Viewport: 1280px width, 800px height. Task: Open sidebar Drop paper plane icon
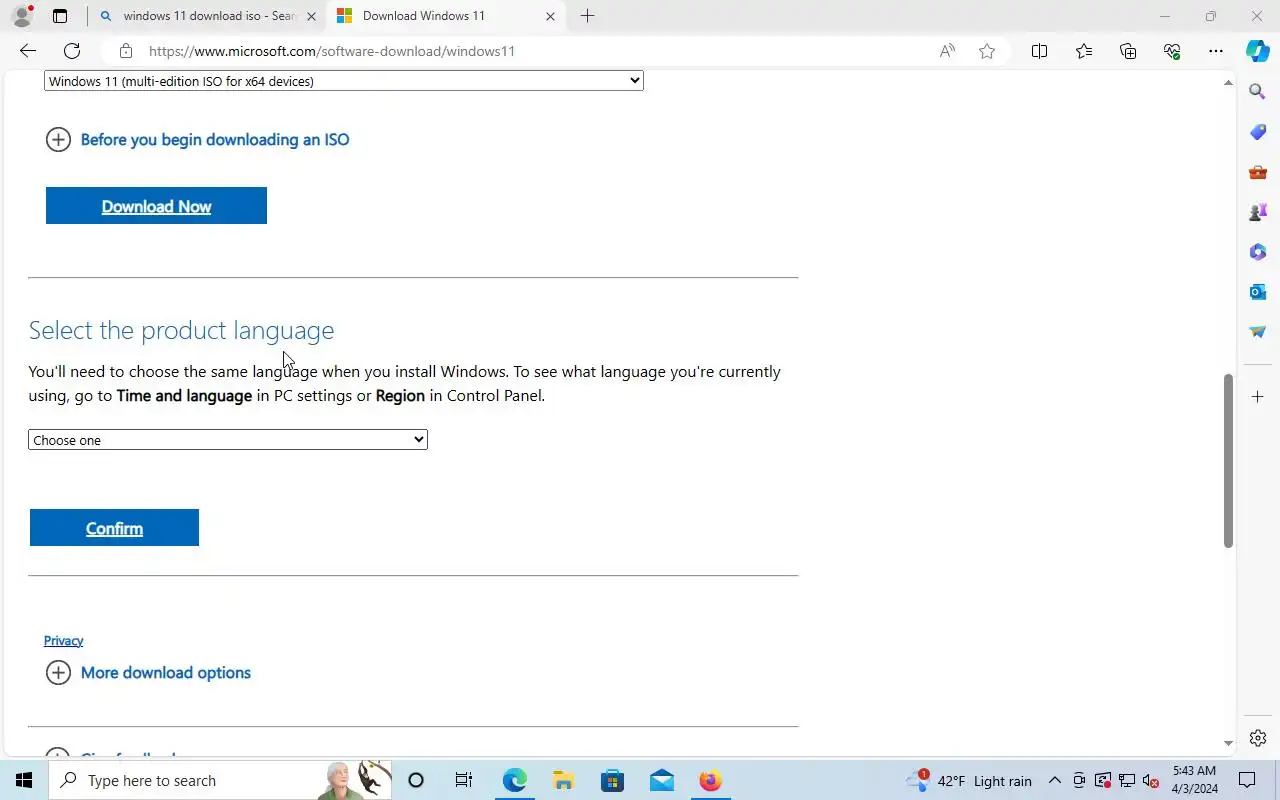coord(1258,332)
